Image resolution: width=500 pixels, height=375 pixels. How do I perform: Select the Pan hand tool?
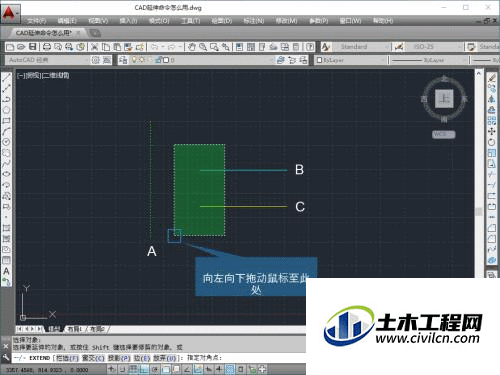191,47
